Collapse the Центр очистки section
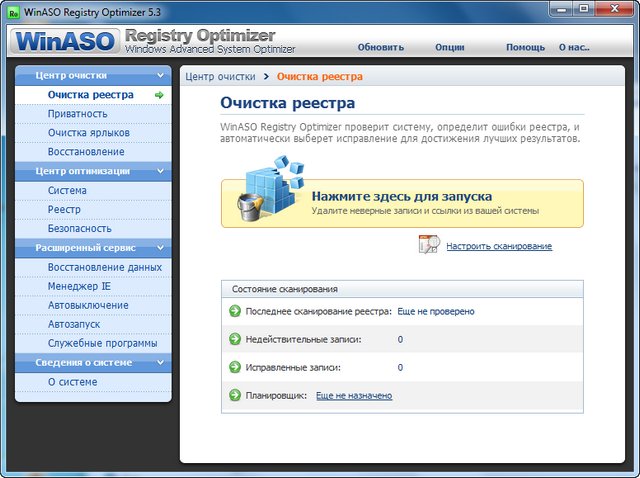 [160, 75]
